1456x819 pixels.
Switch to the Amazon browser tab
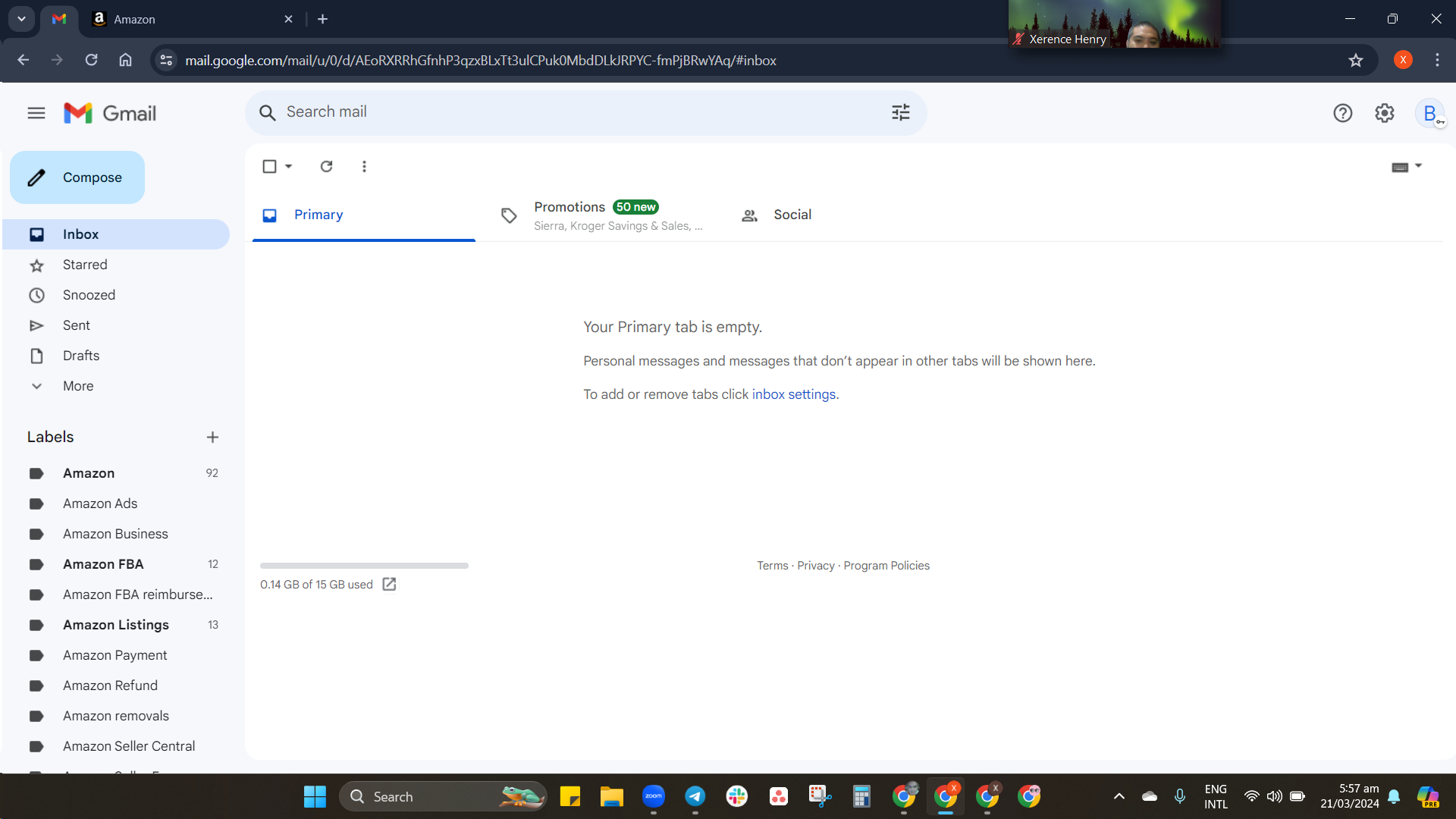(x=192, y=19)
